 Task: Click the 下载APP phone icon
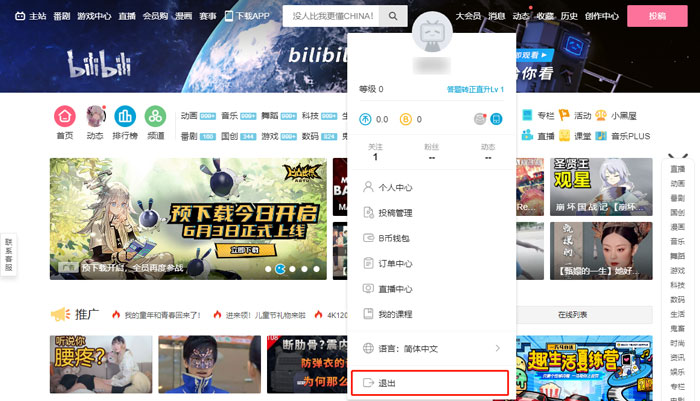[x=229, y=16]
